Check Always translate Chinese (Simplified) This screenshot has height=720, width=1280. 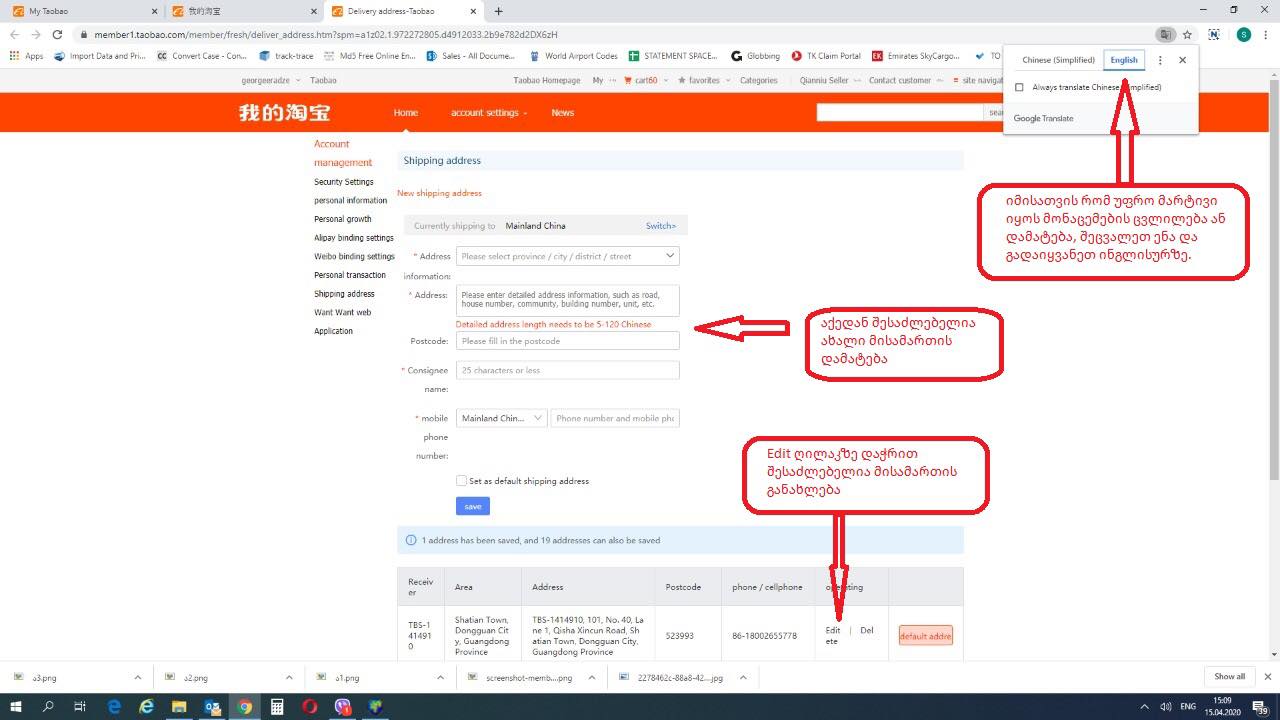pyautogui.click(x=1019, y=87)
